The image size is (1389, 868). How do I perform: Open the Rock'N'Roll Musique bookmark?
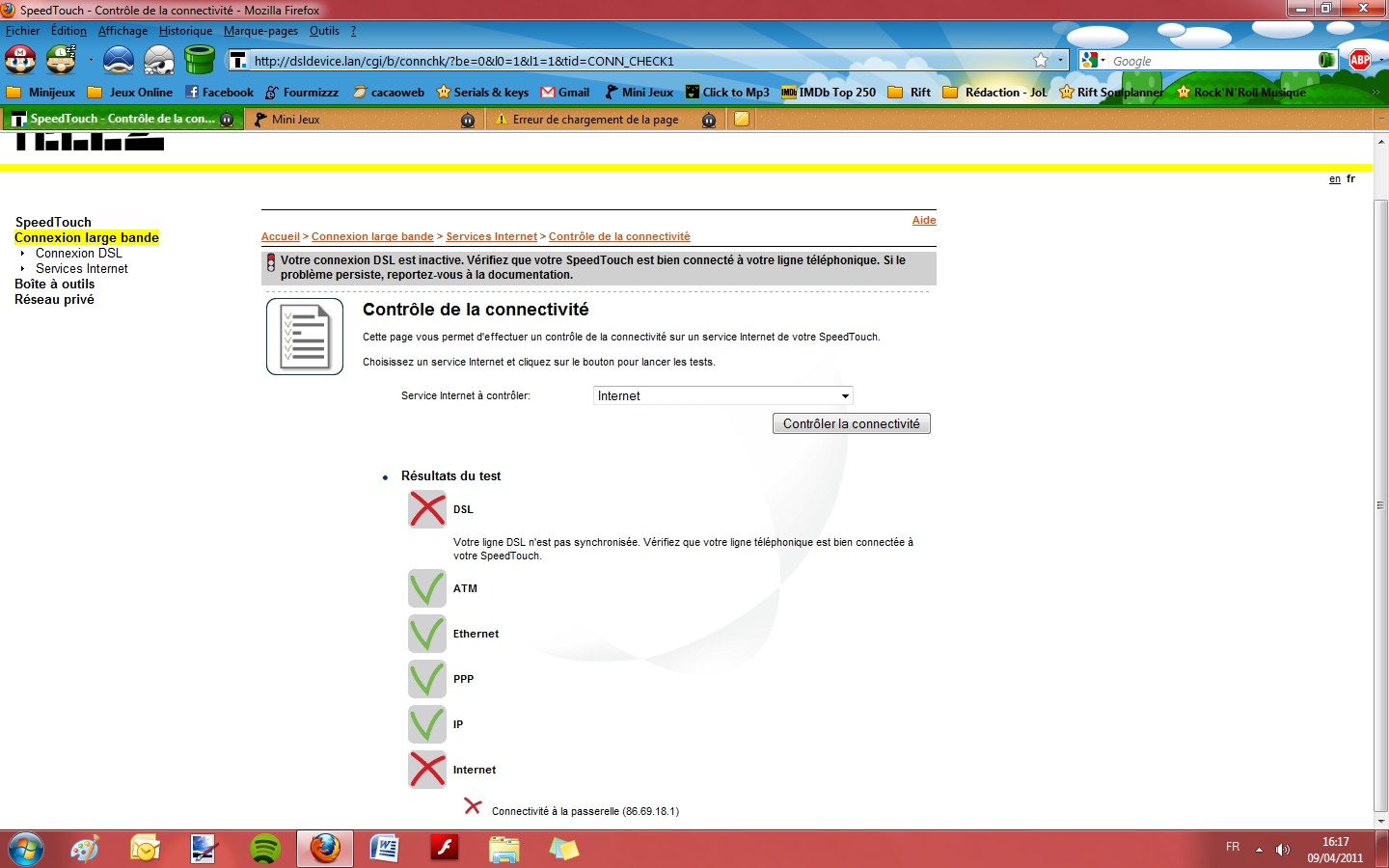pos(1240,93)
